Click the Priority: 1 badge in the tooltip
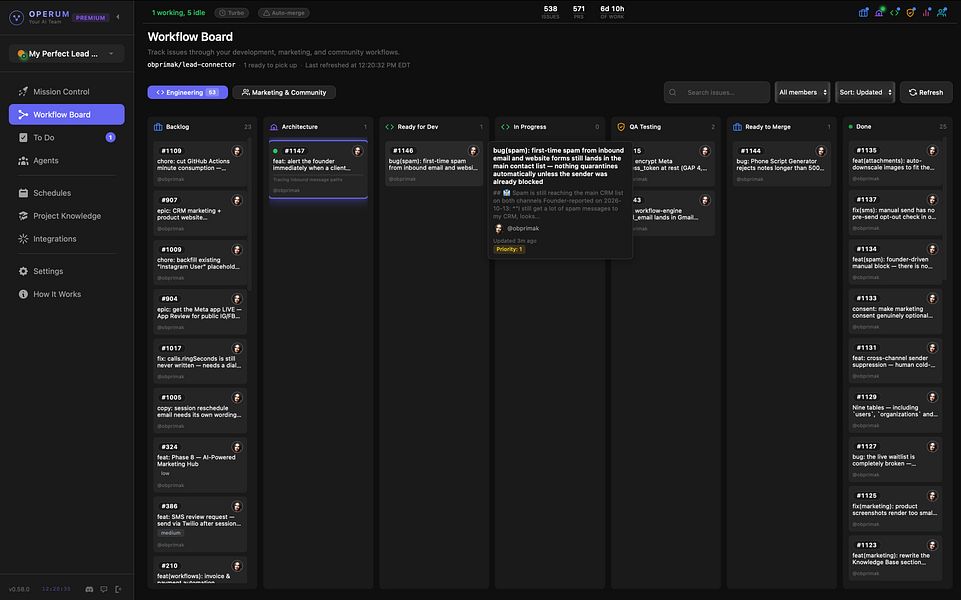This screenshot has width=961, height=600. [x=509, y=249]
